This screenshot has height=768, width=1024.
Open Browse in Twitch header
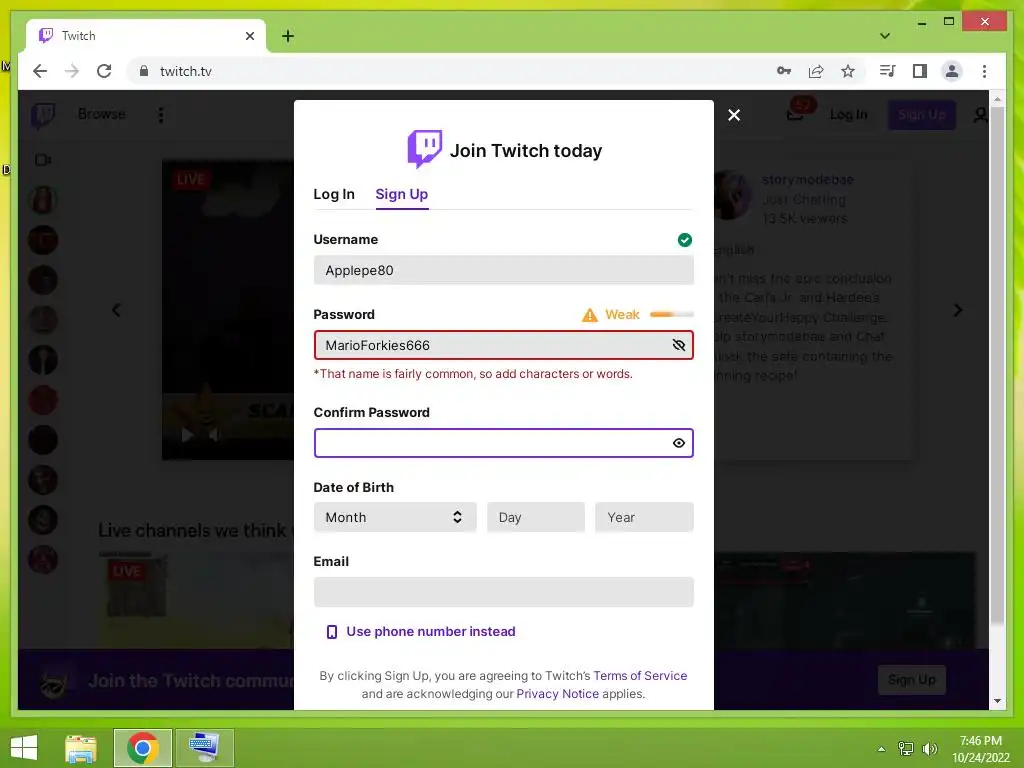click(x=101, y=114)
